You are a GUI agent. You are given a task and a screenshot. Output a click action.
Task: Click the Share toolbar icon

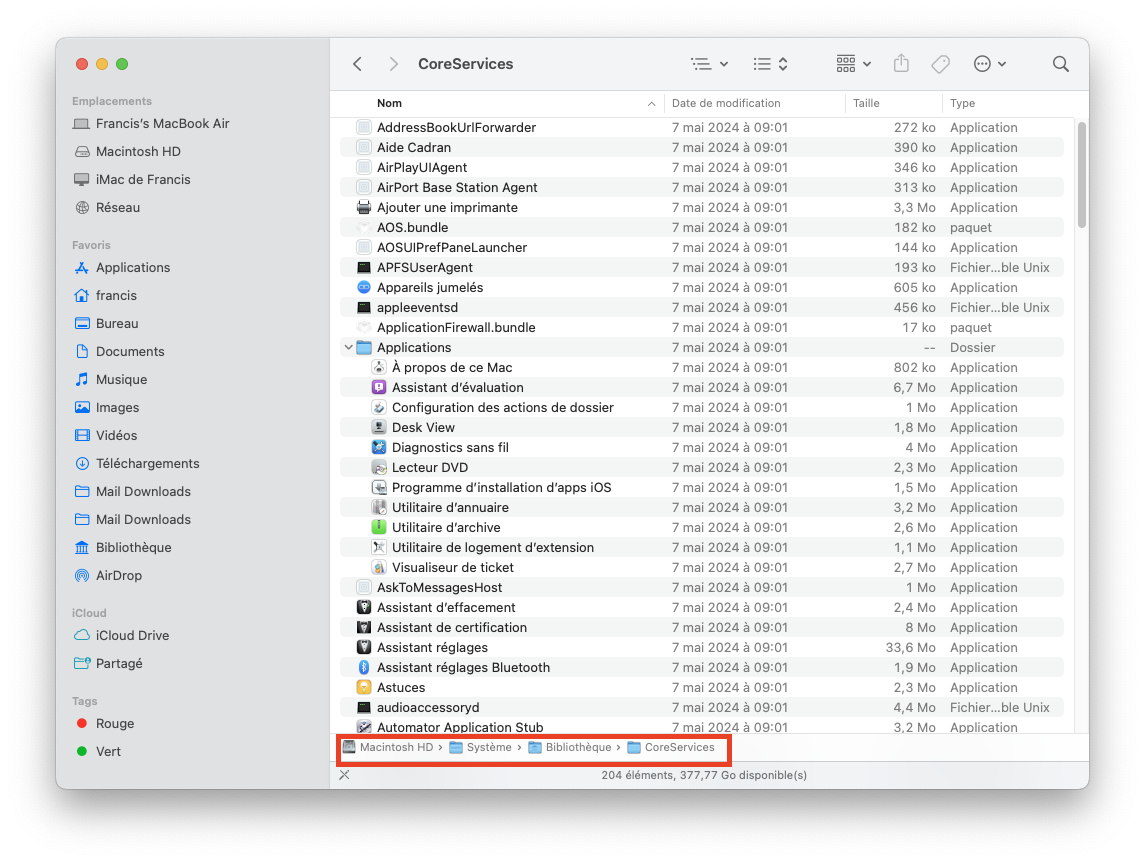(901, 64)
